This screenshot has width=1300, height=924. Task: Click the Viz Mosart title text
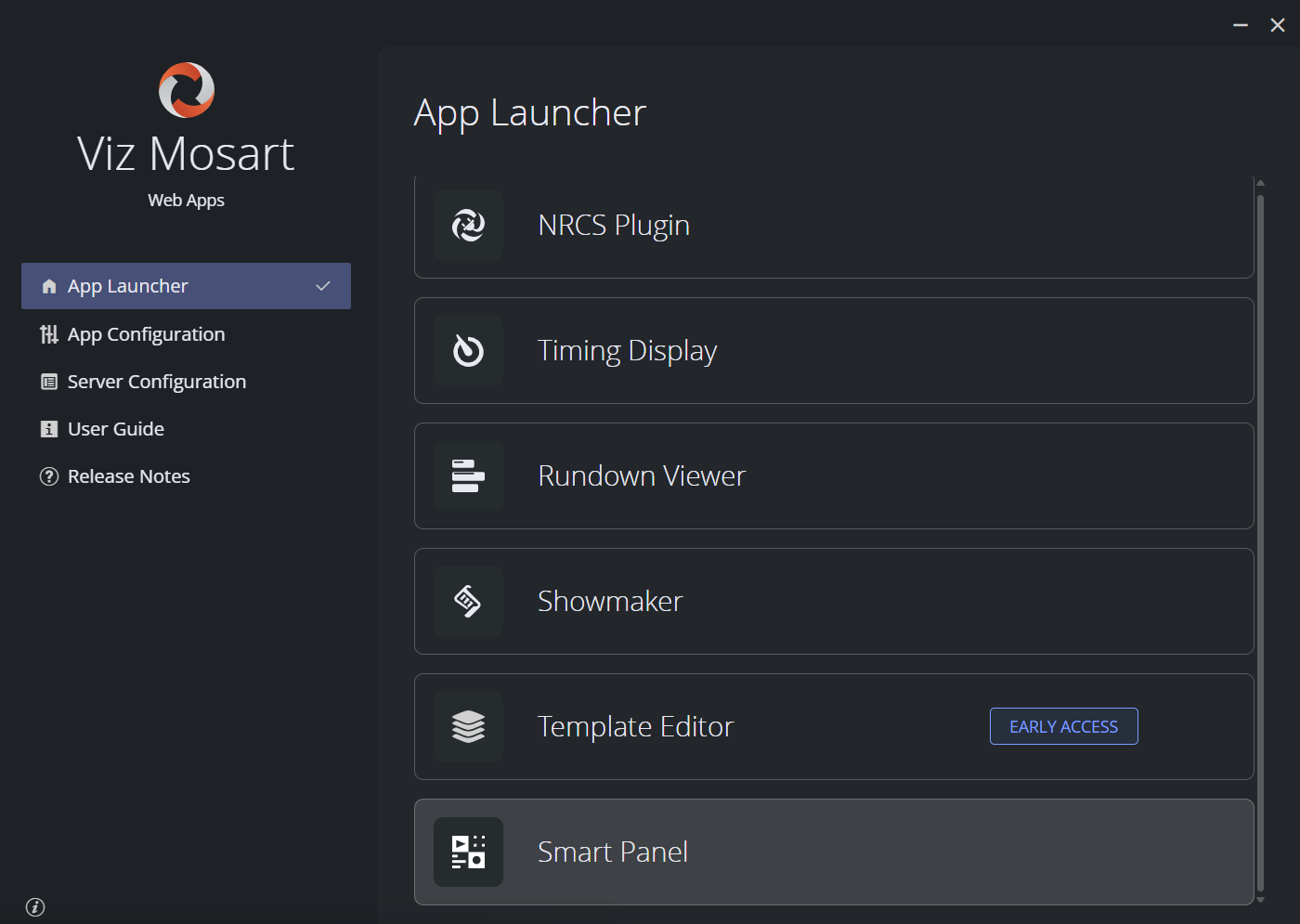(186, 154)
